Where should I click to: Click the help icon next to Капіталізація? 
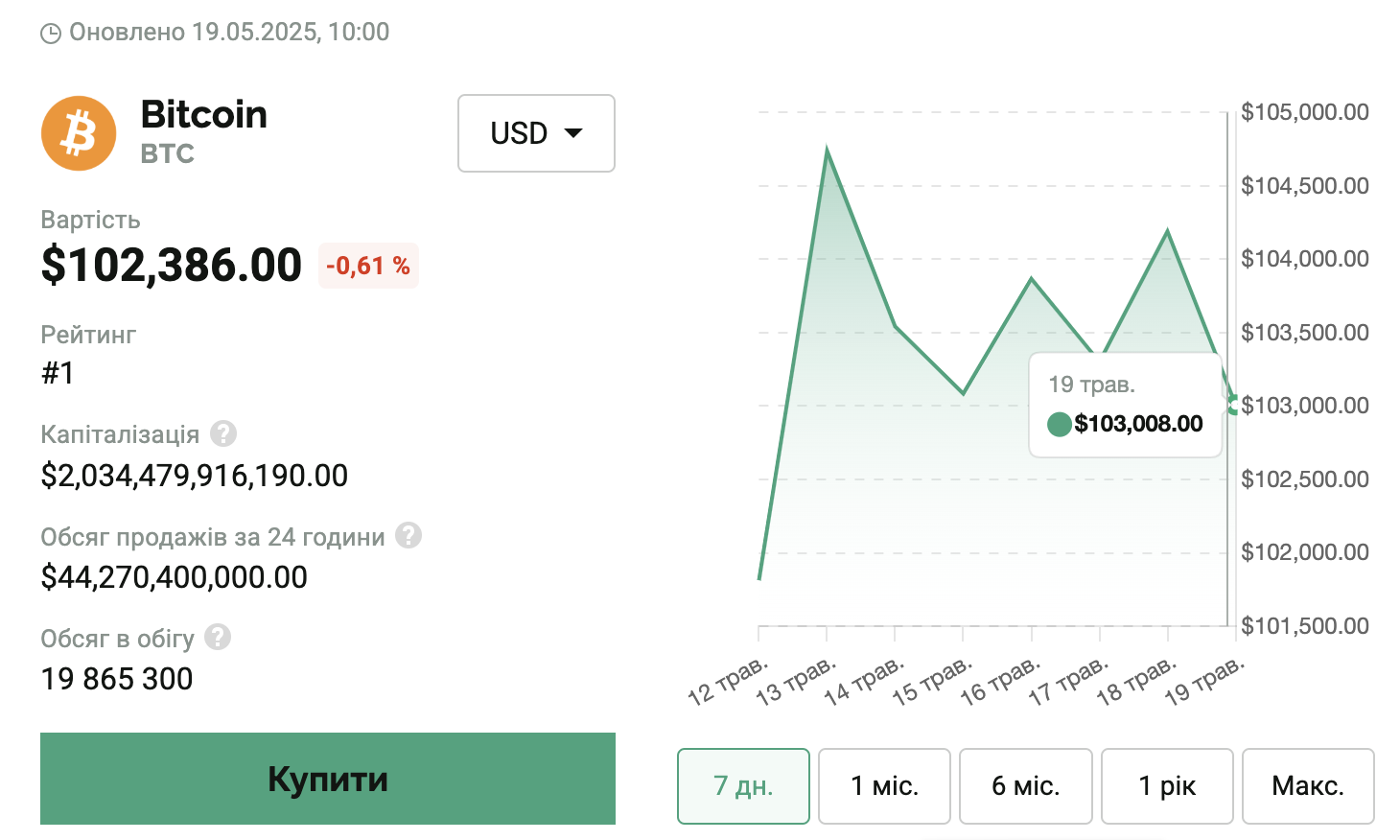pyautogui.click(x=223, y=433)
